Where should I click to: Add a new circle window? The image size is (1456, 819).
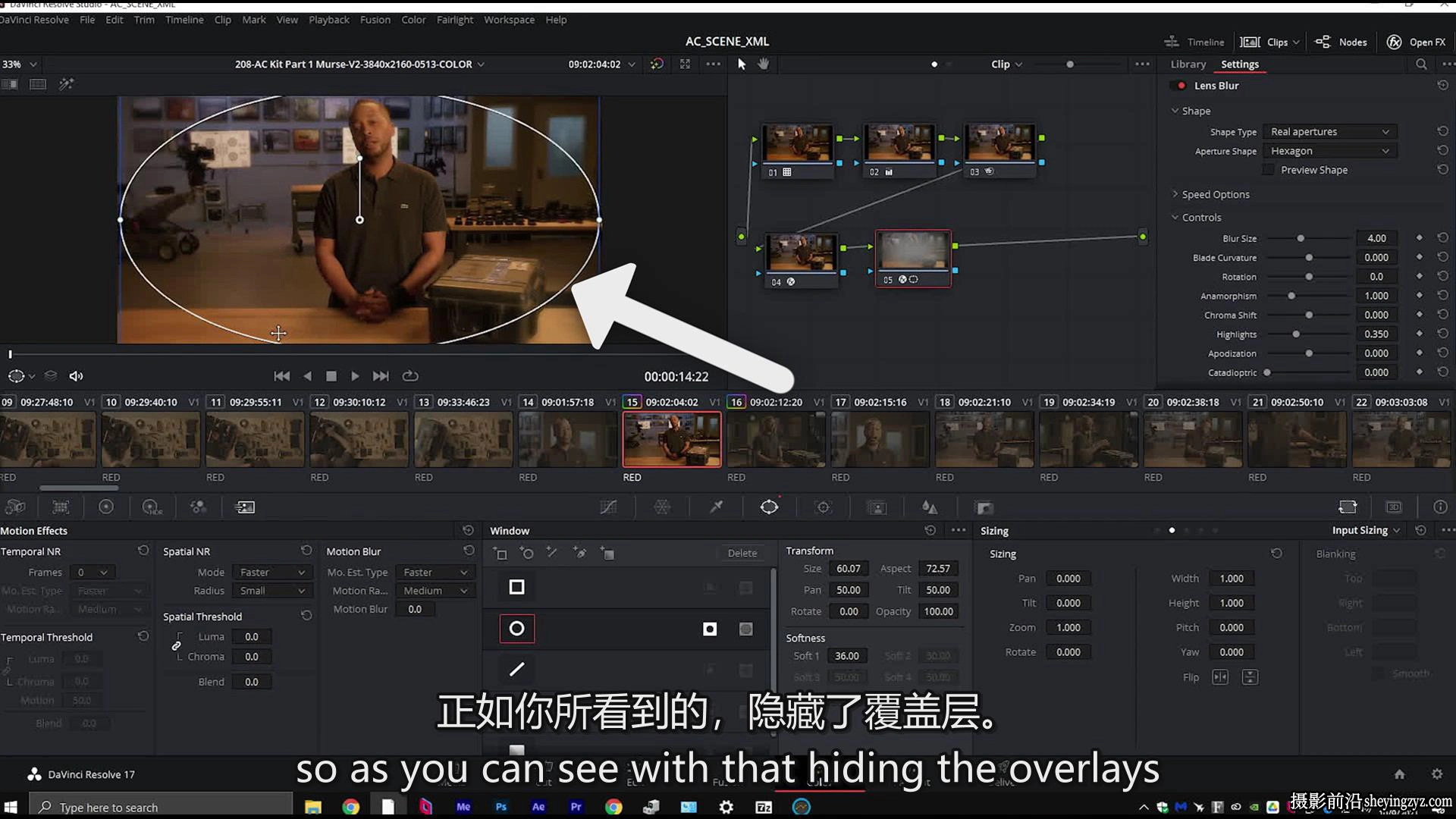coord(526,554)
